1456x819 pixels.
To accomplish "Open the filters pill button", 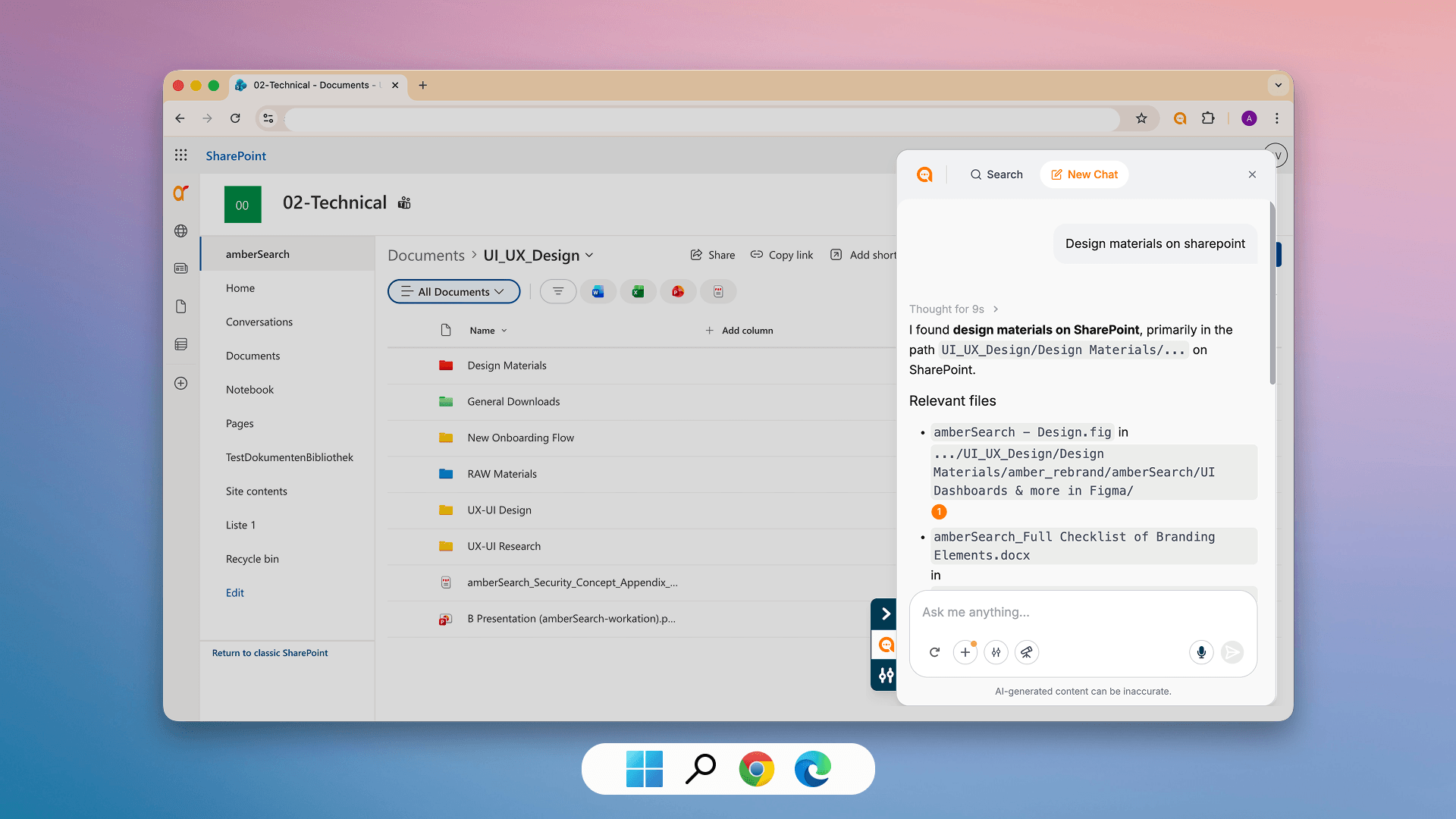I will coord(558,292).
